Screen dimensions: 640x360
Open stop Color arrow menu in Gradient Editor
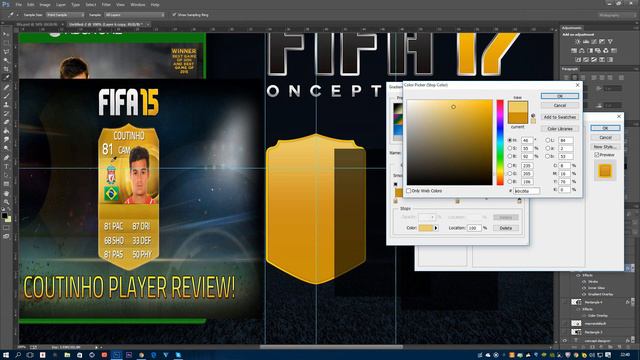click(436, 228)
